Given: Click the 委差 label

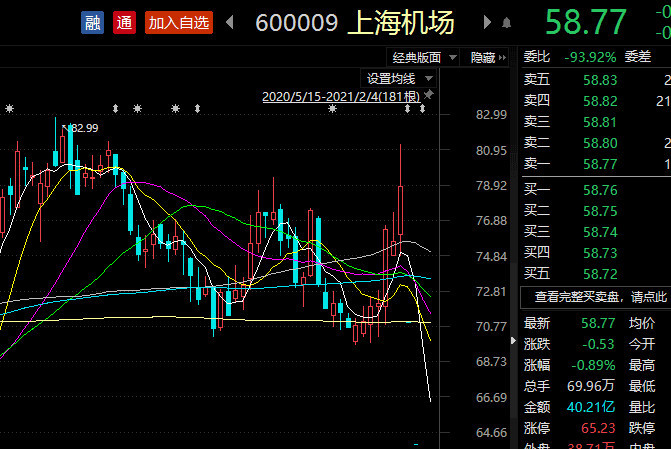Looking at the screenshot, I should 638,56.
